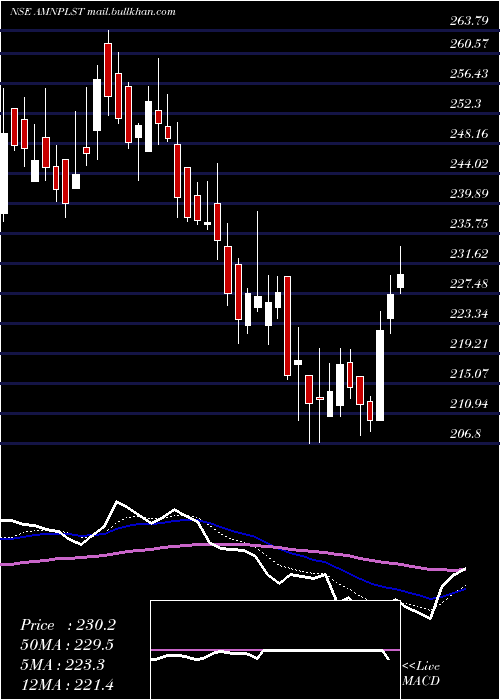Click inside the Live MACD inset box
This screenshot has height=700, width=500.
tap(275, 650)
